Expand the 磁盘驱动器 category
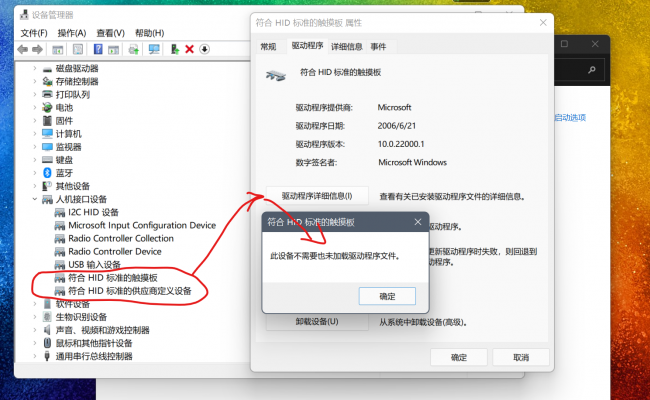This screenshot has width=650, height=400. coord(35,69)
